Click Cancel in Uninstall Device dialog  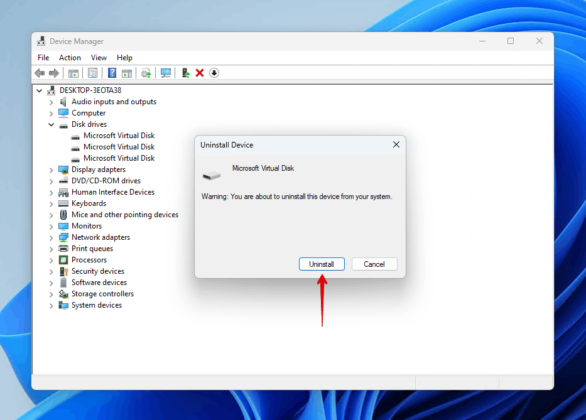pyautogui.click(x=374, y=264)
